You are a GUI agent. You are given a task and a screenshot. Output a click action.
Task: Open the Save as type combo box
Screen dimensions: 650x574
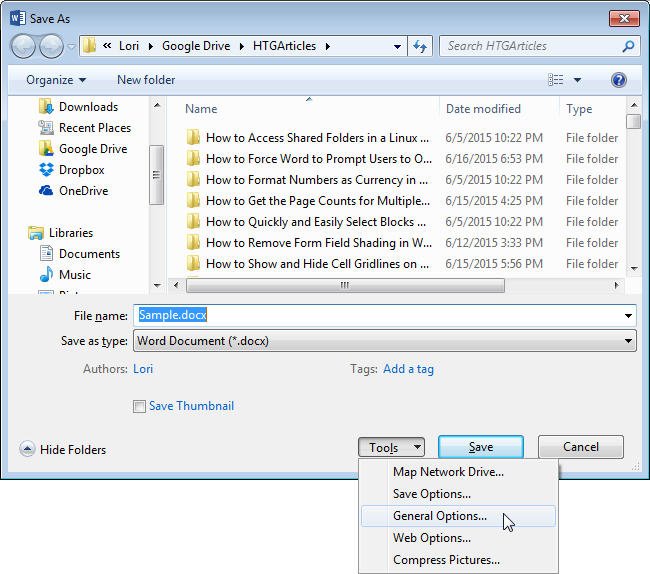tap(385, 341)
